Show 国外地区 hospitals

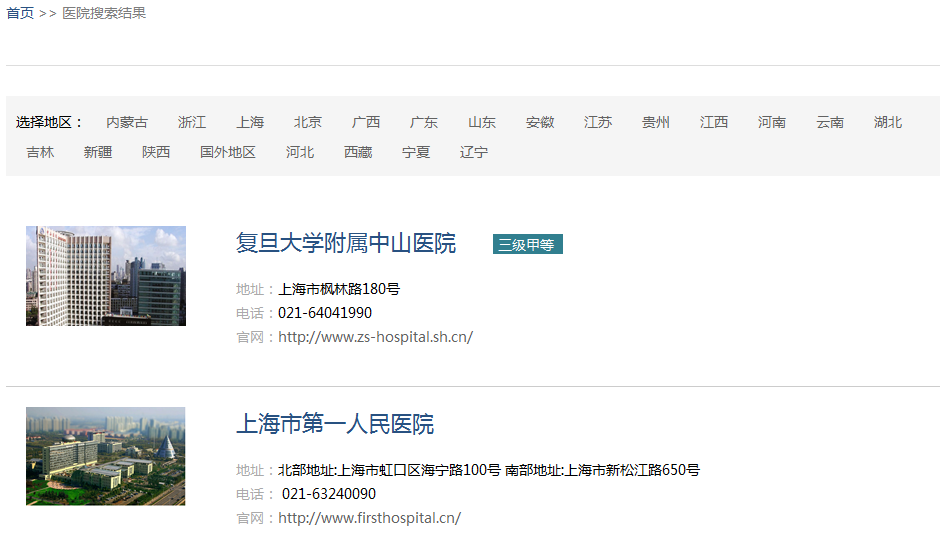click(228, 152)
